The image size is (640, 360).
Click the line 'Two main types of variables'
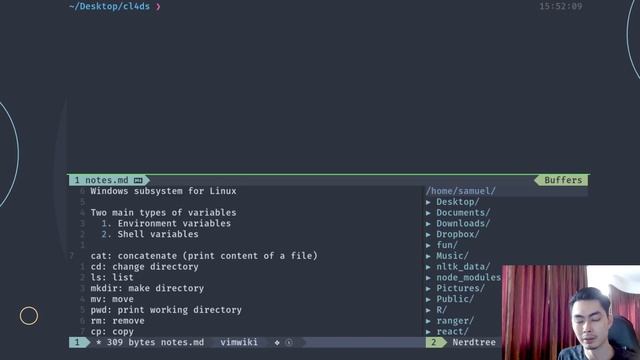[x=163, y=213]
